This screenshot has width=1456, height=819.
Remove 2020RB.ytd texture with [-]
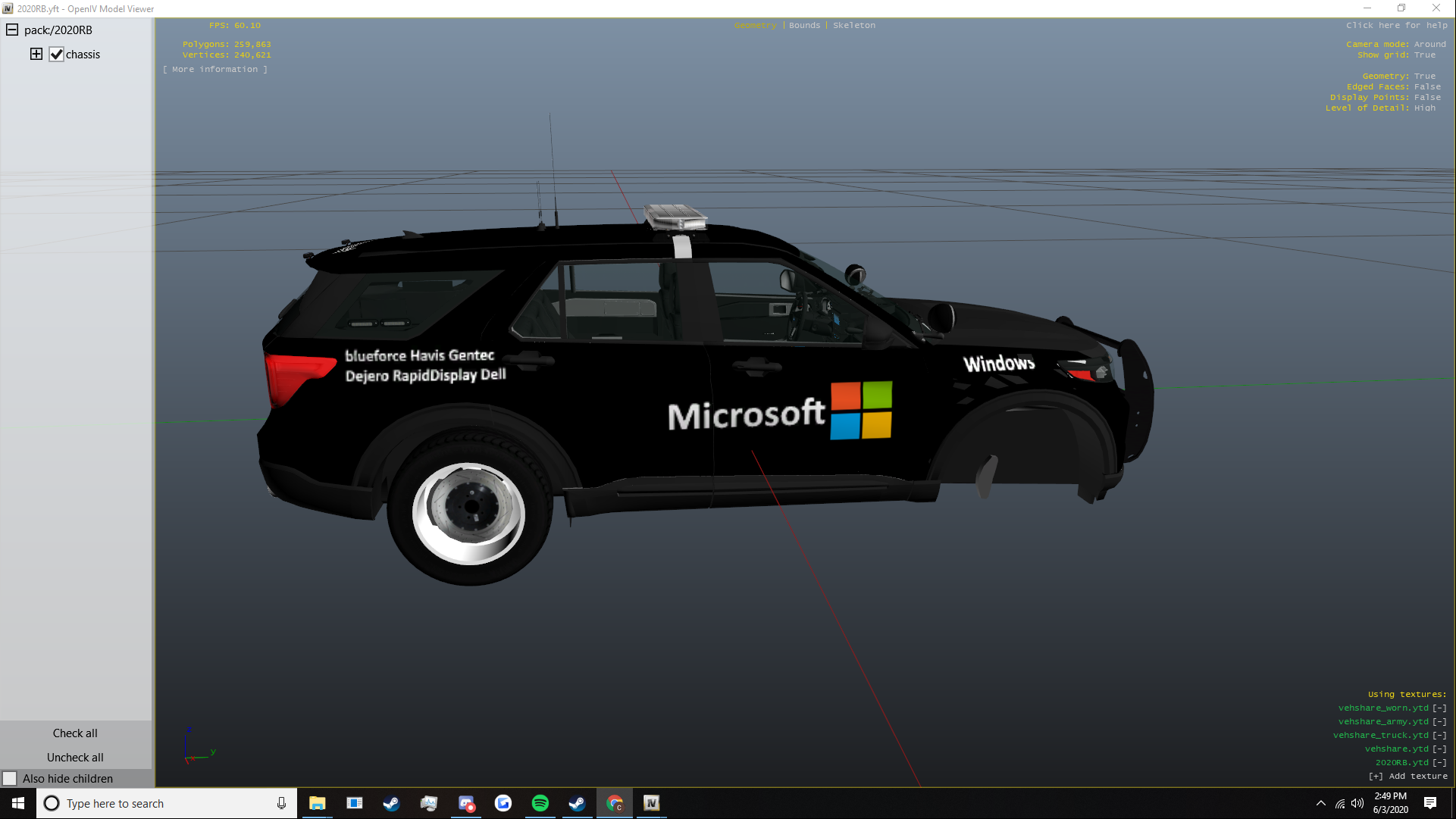pos(1439,763)
